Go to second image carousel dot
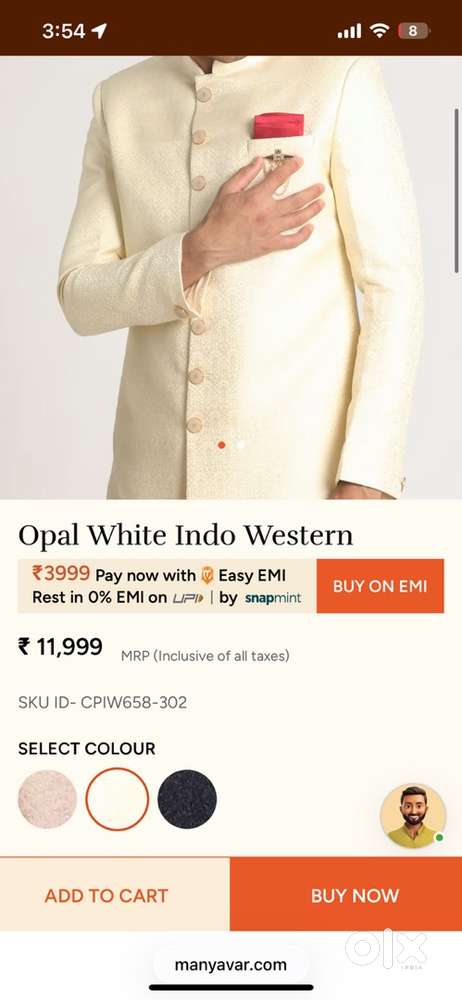This screenshot has height=1000, width=462. point(240,445)
